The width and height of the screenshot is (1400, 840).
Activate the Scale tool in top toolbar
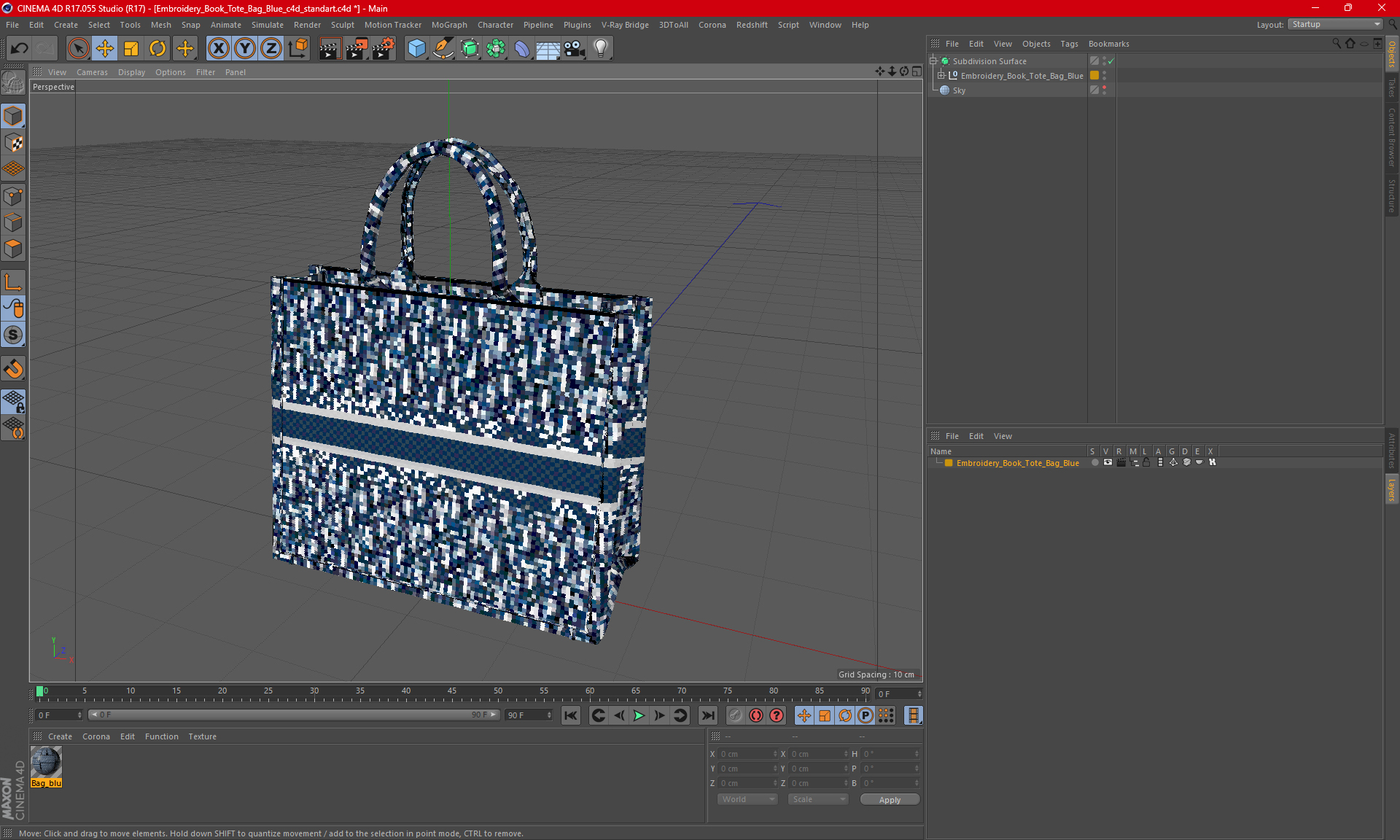pos(131,49)
